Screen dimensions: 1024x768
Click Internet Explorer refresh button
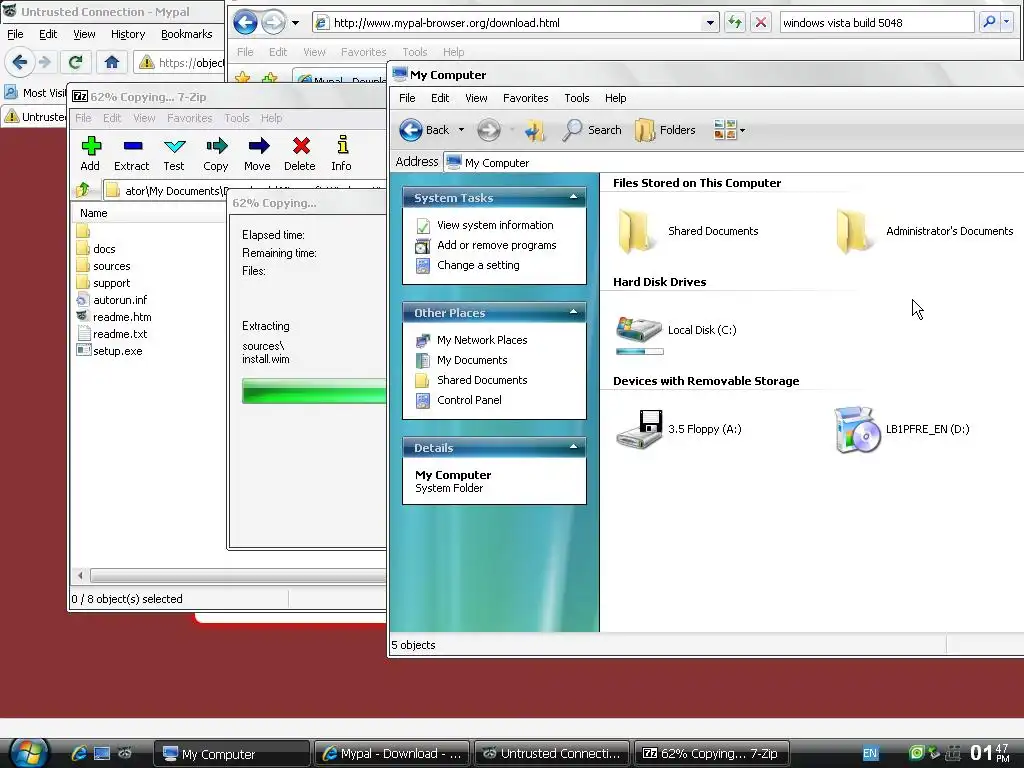tap(735, 22)
